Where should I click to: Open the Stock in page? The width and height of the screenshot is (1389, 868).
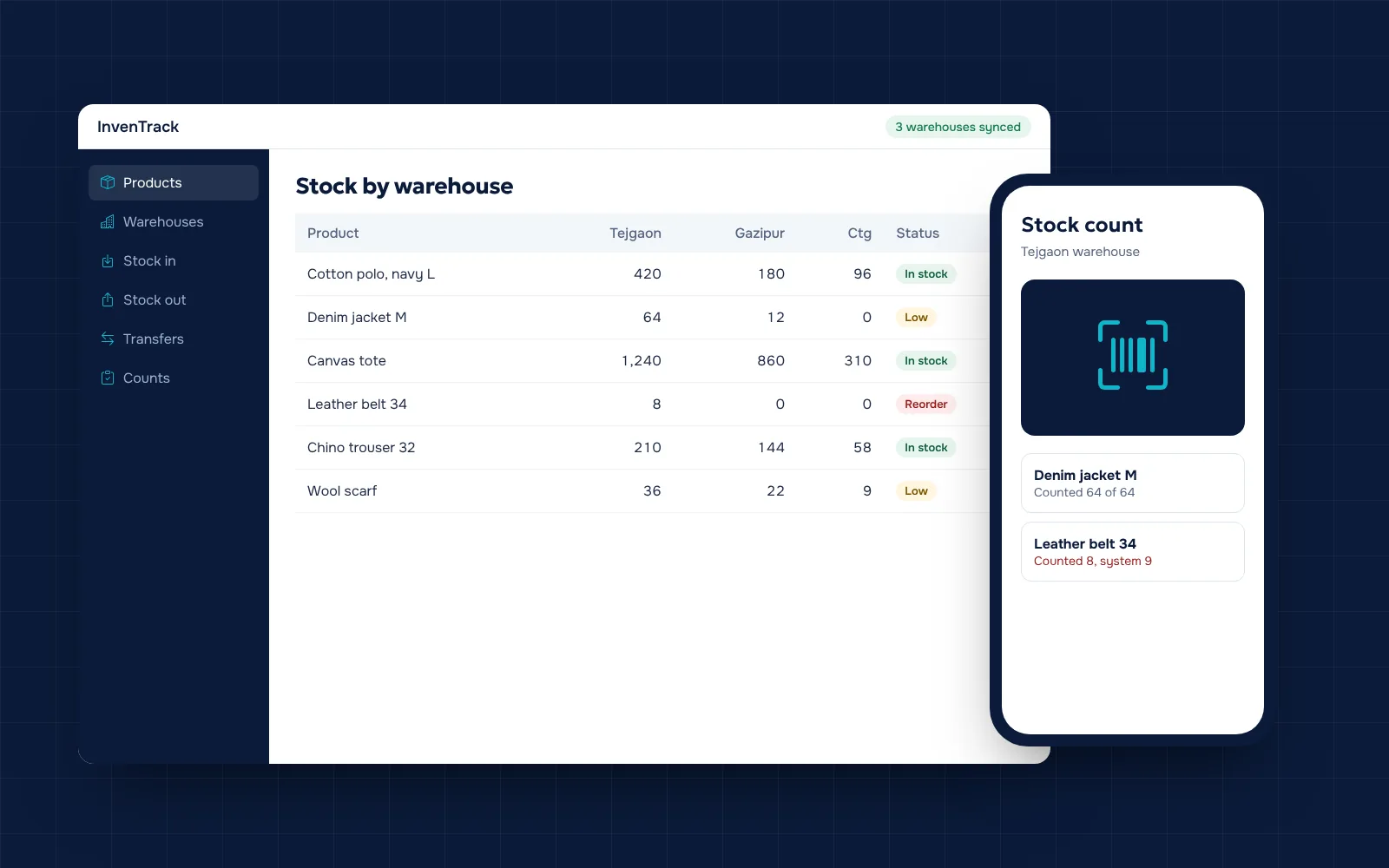click(174, 260)
